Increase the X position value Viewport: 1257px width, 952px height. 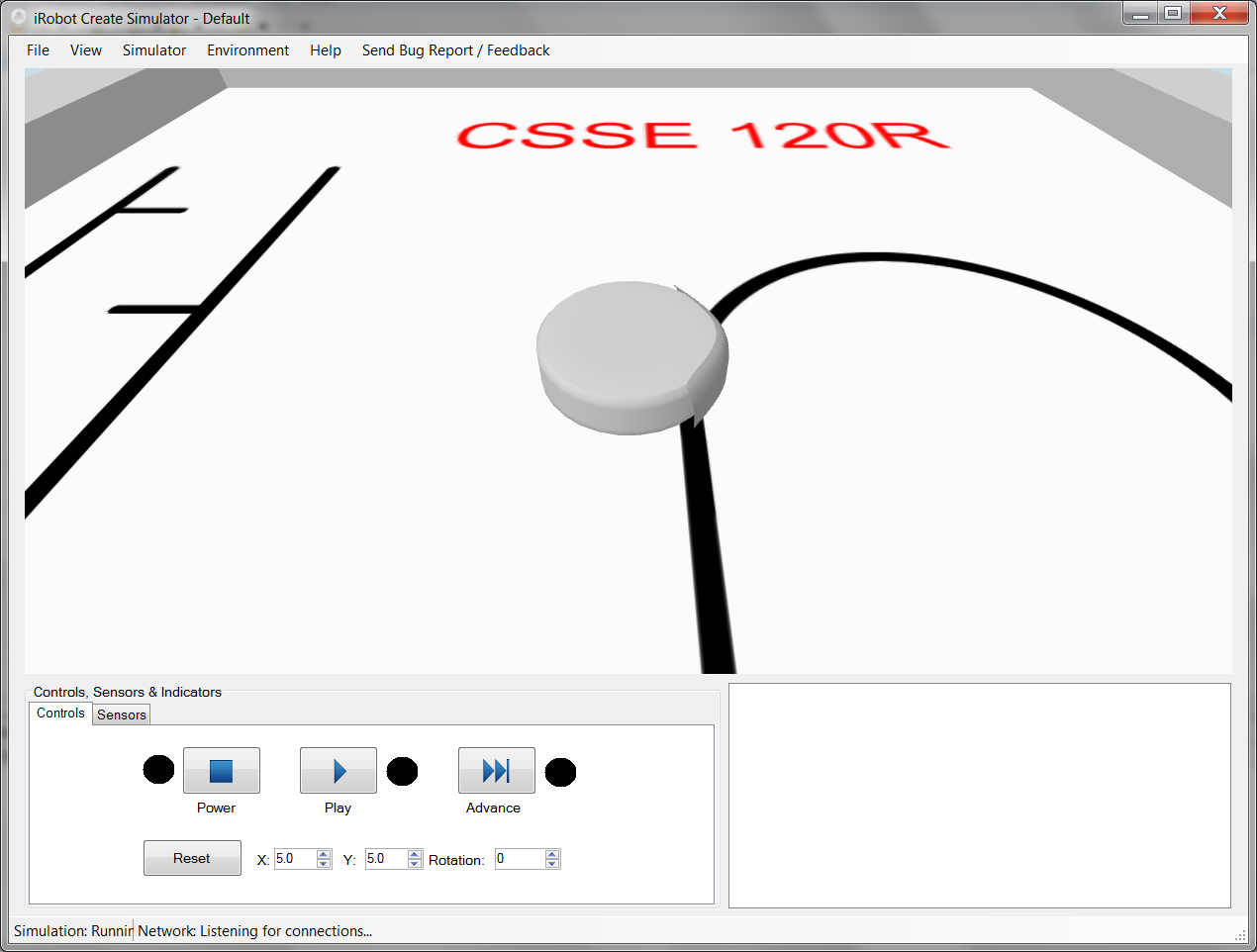[324, 854]
